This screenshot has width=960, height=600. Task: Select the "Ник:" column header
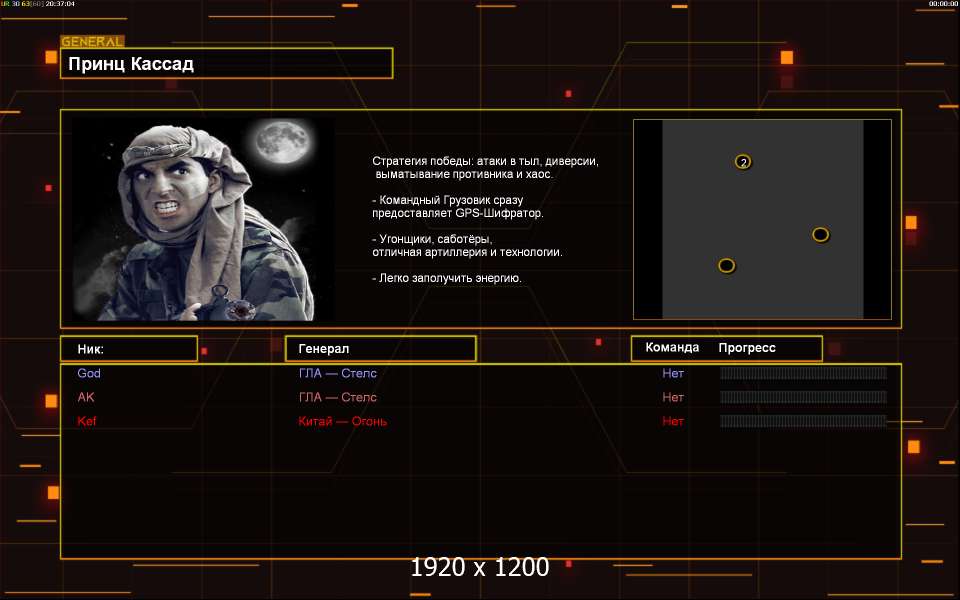[128, 349]
